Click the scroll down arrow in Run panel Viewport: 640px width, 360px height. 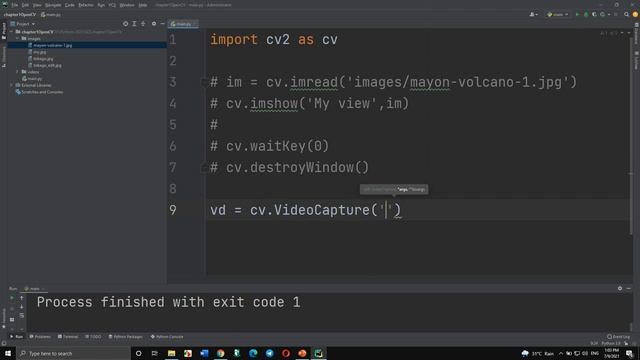point(22,307)
